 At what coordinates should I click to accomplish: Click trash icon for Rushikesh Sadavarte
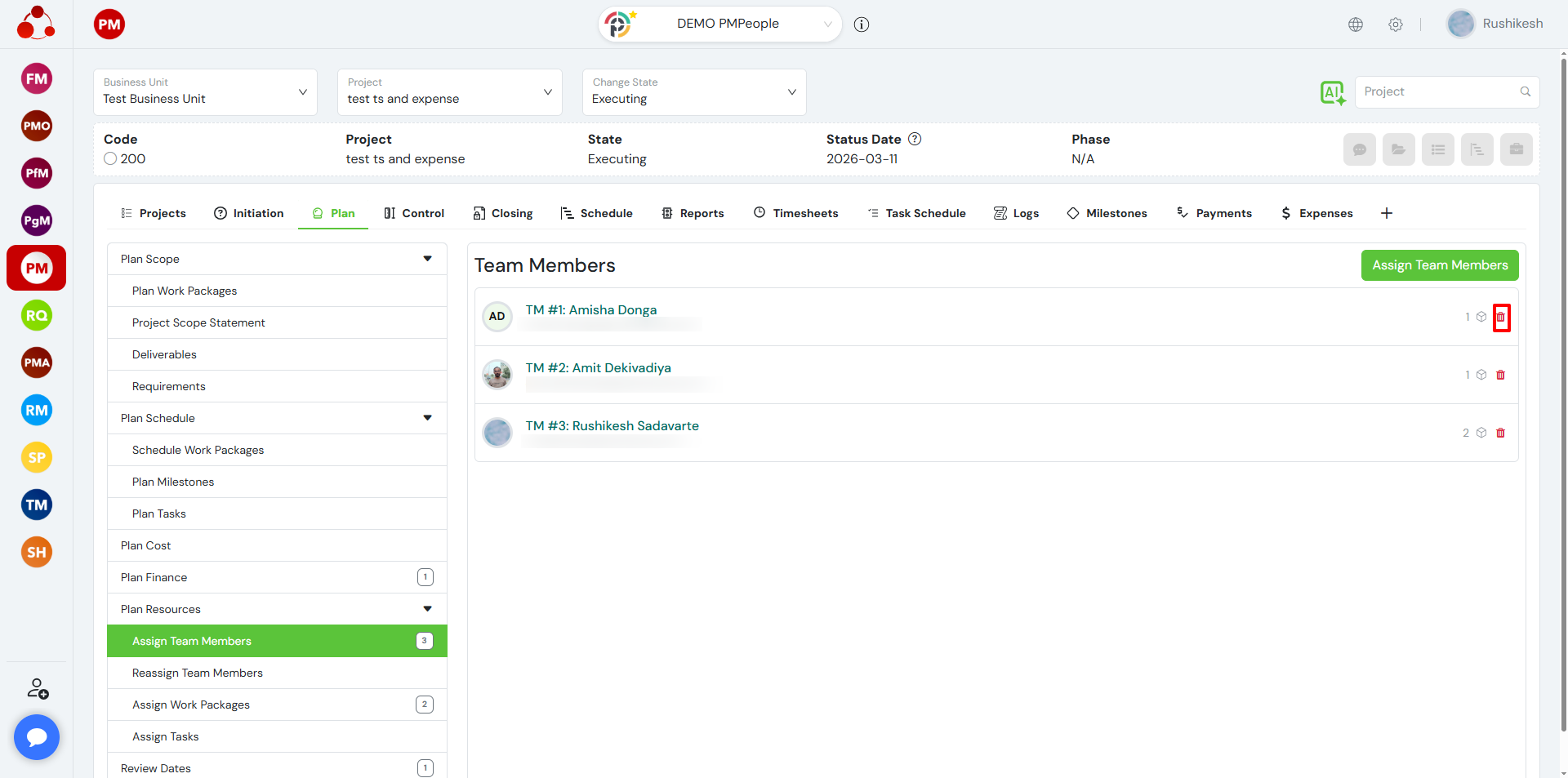point(1500,433)
